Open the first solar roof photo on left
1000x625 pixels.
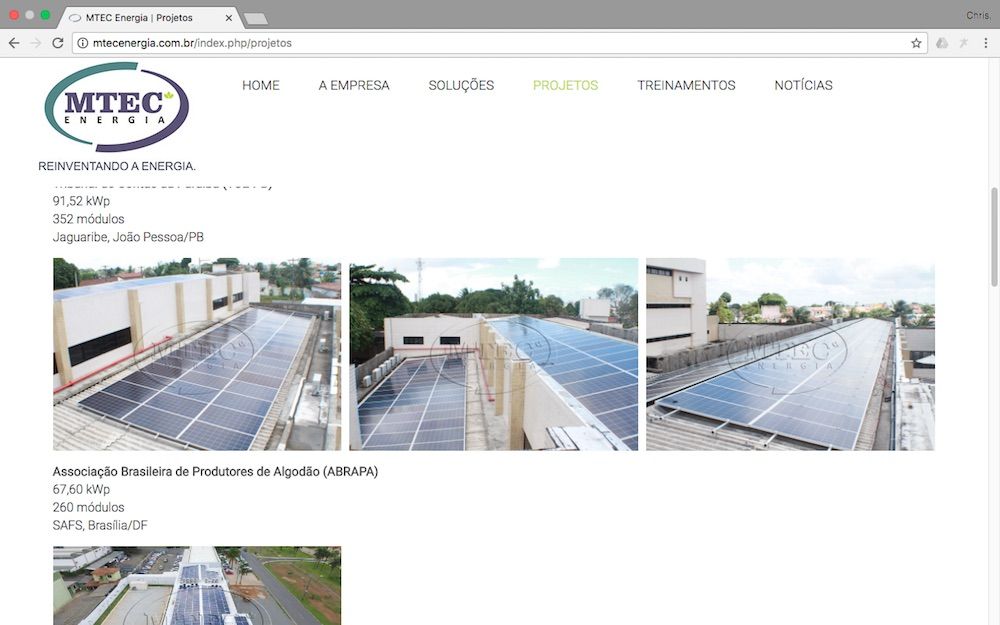[197, 354]
